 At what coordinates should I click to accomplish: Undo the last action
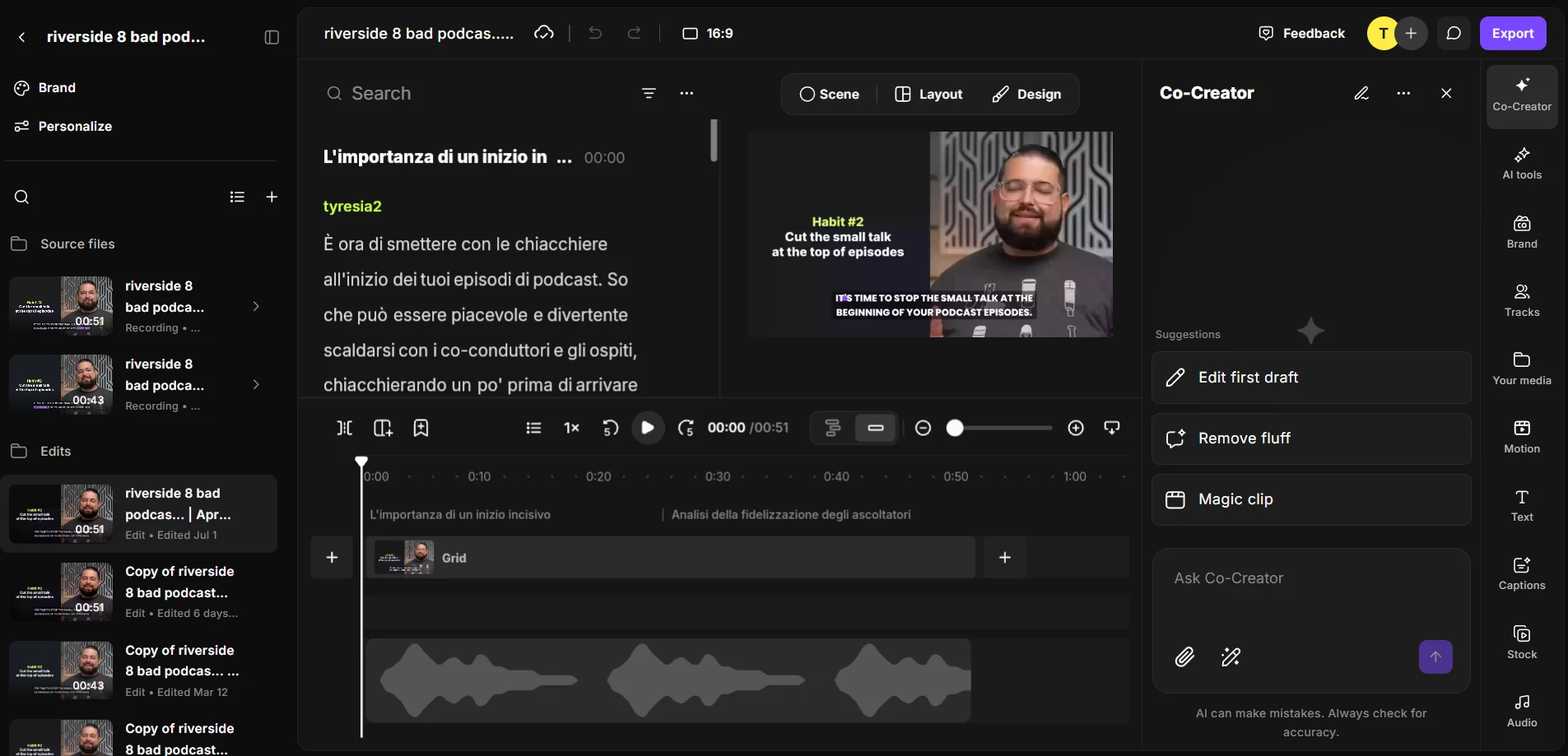tap(595, 33)
